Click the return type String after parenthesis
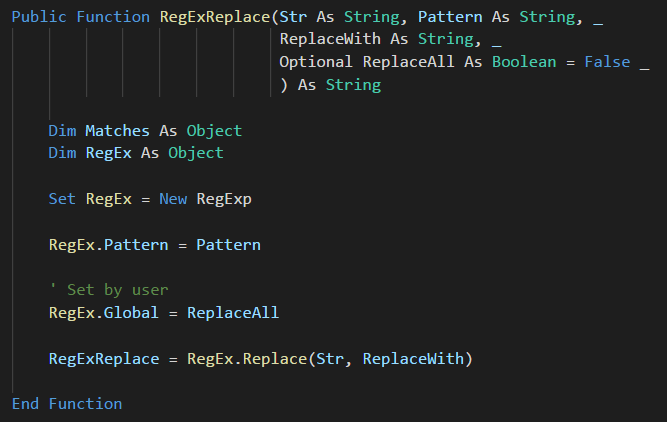This screenshot has height=422, width=667. pyautogui.click(x=353, y=86)
